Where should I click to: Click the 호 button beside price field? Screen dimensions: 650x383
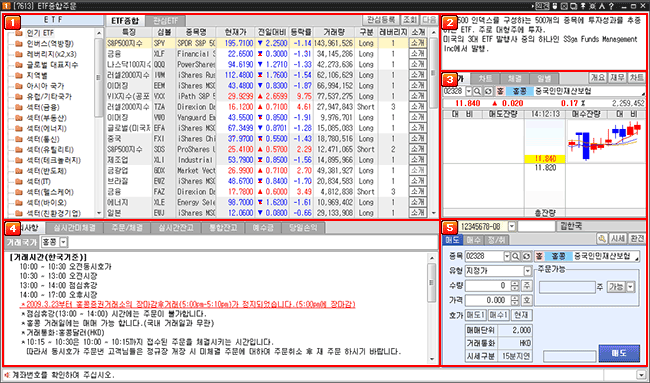coord(526,300)
